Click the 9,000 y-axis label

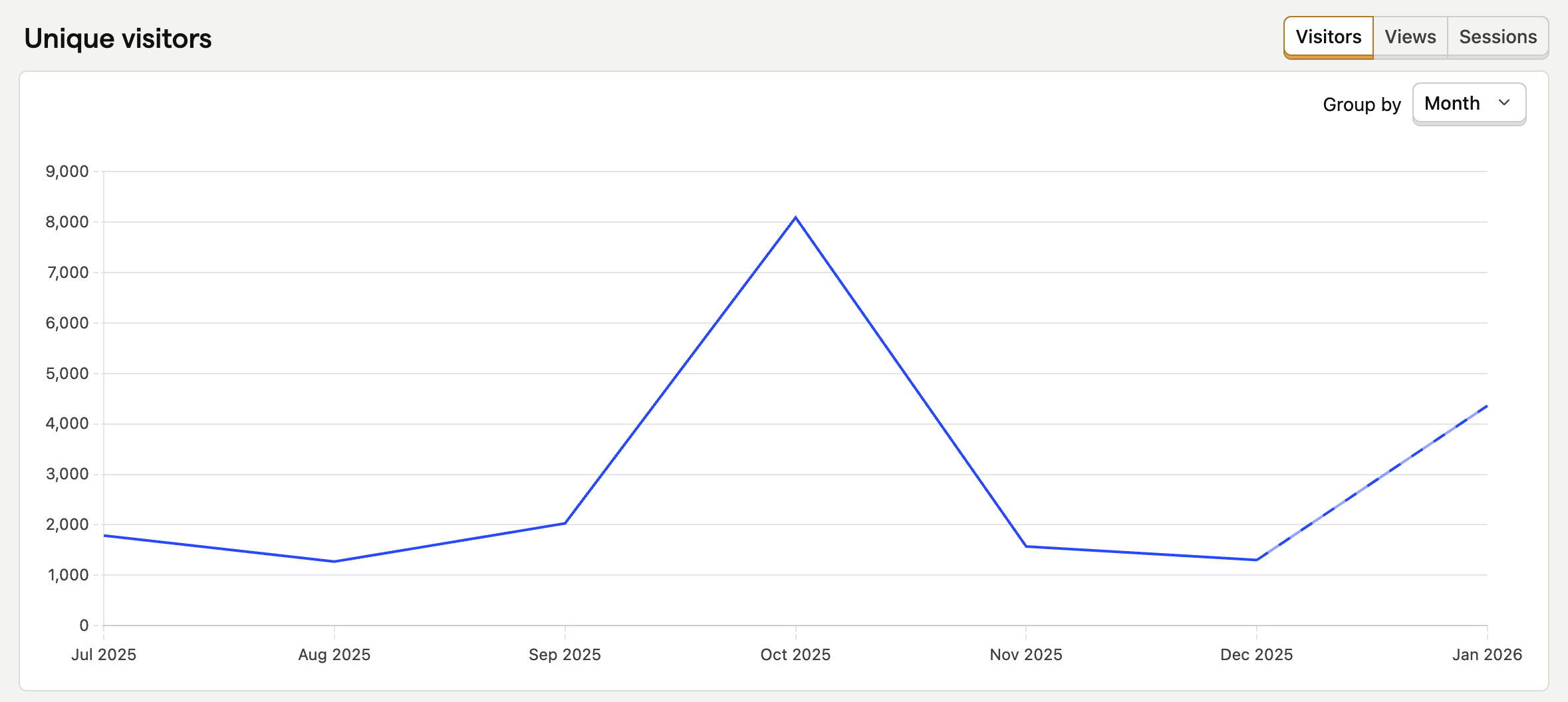pyautogui.click(x=67, y=172)
